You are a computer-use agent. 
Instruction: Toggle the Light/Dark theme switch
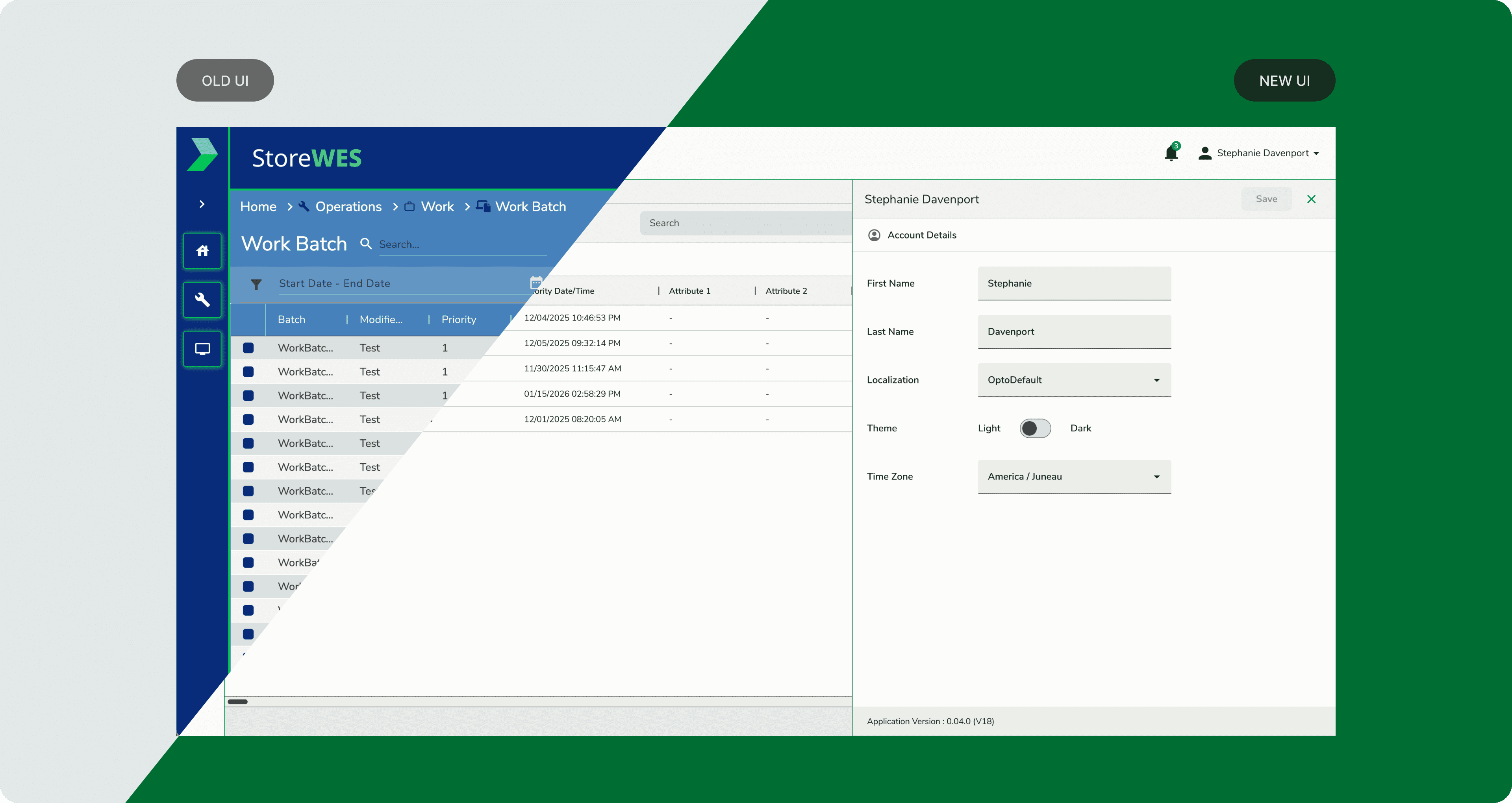click(1035, 429)
